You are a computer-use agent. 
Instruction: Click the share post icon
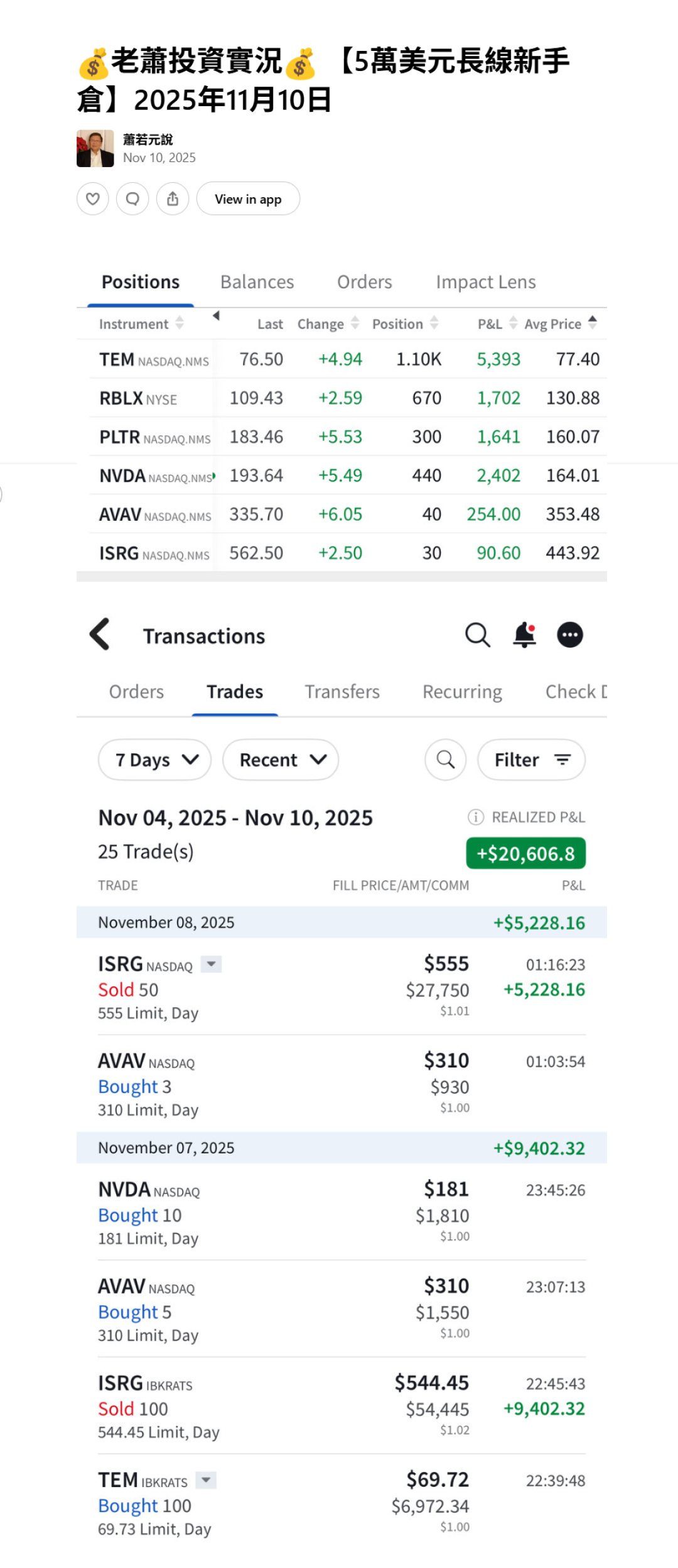(x=173, y=199)
